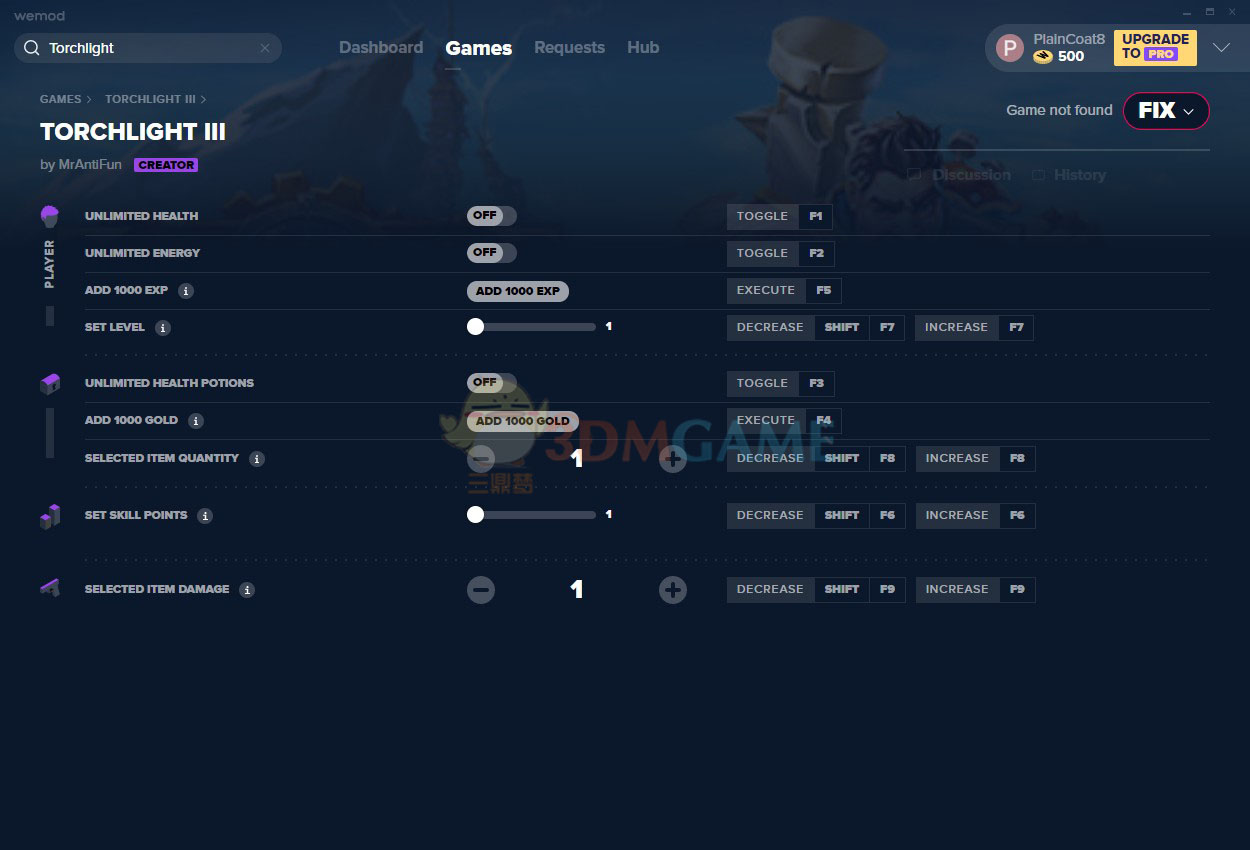Click the CREATOR badge
This screenshot has height=850, width=1250.
point(166,165)
